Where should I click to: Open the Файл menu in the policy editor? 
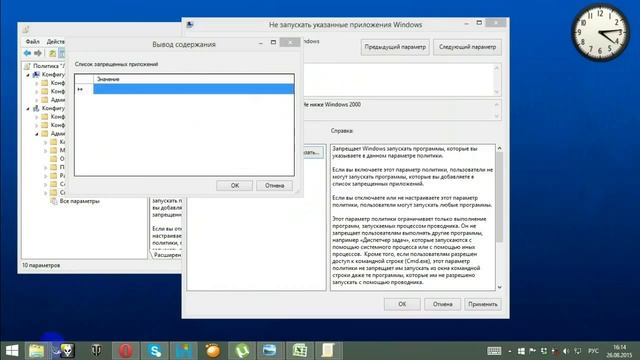click(32, 42)
